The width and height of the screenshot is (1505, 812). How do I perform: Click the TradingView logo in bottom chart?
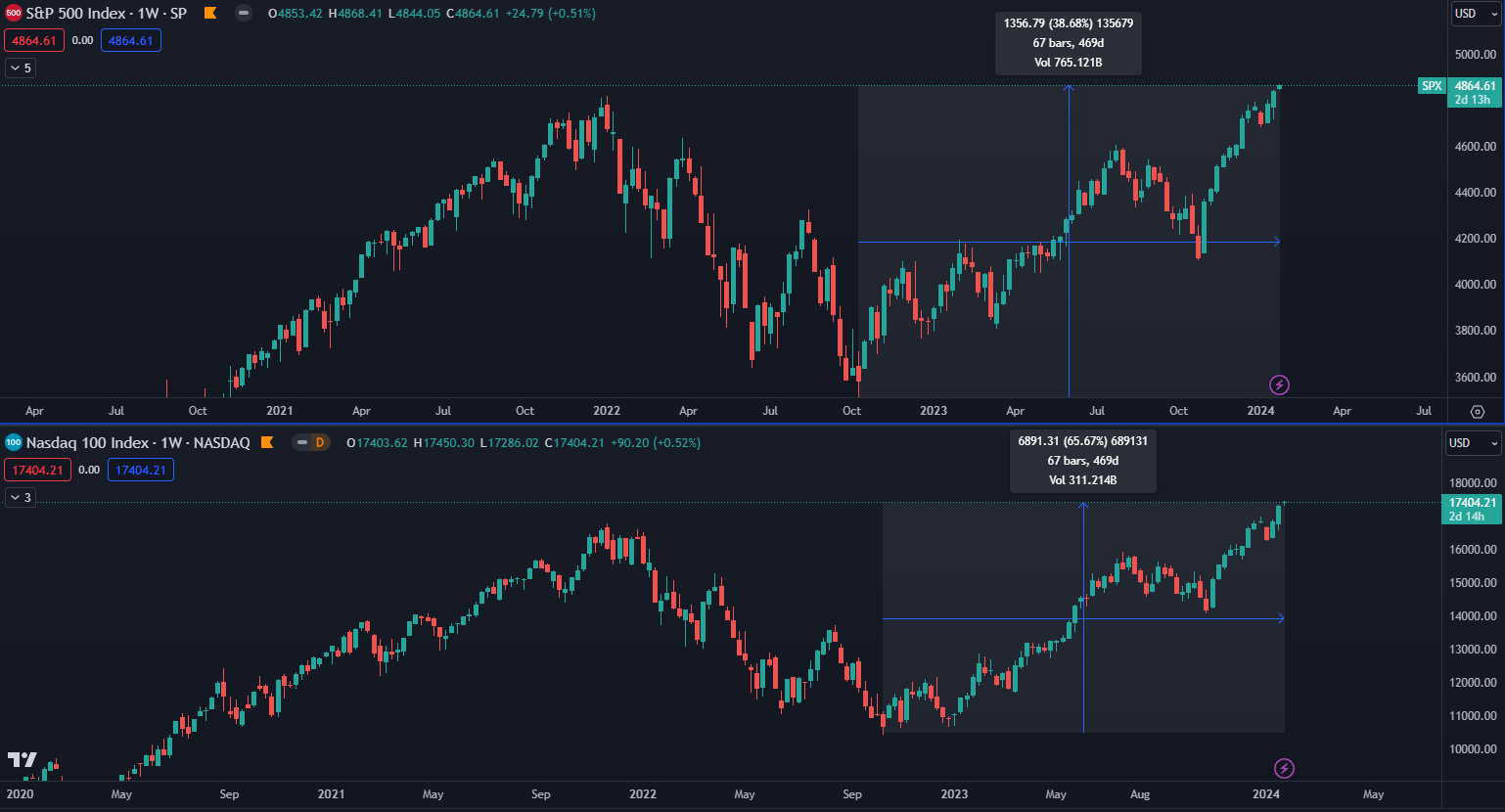(x=23, y=759)
